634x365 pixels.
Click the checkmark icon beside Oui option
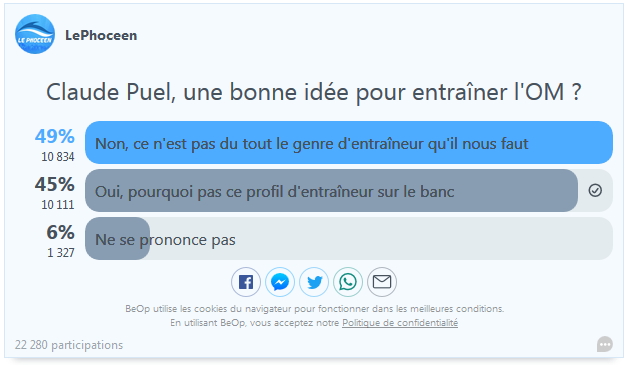click(595, 190)
